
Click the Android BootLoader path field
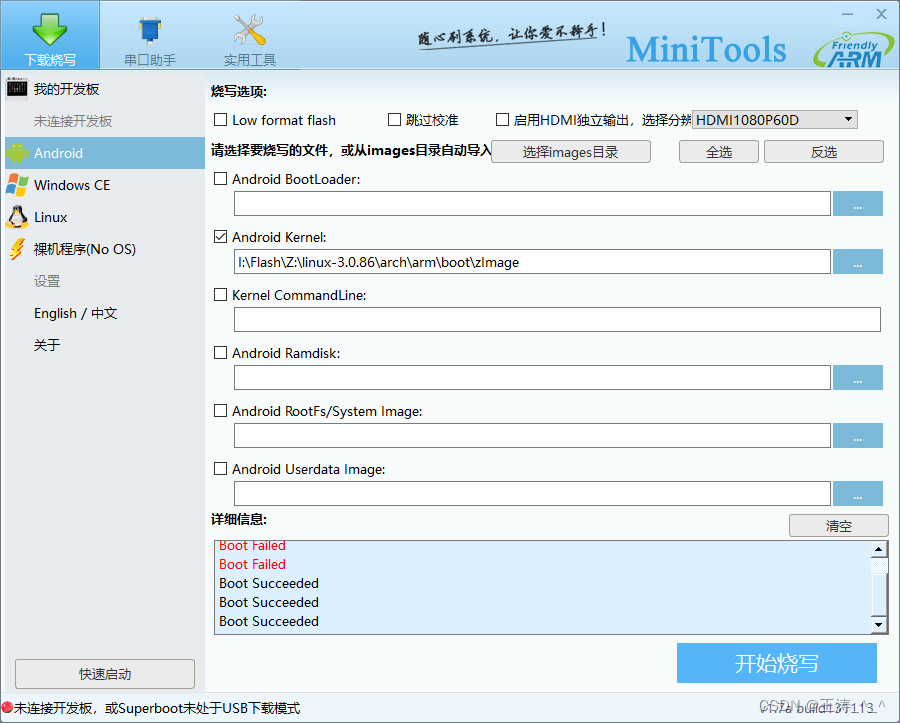pos(532,204)
